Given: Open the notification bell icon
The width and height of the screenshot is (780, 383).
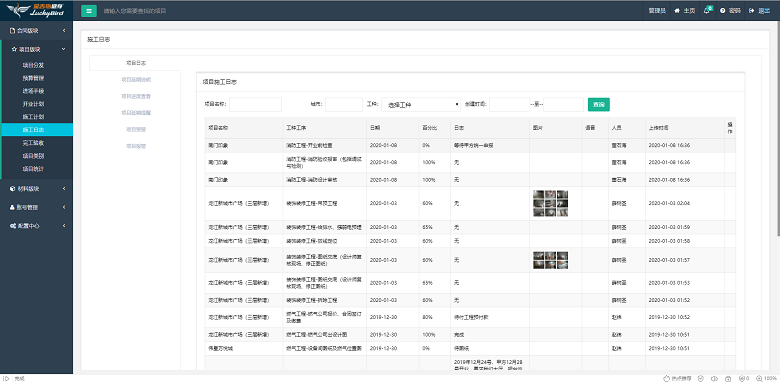Looking at the screenshot, I should pos(707,10).
